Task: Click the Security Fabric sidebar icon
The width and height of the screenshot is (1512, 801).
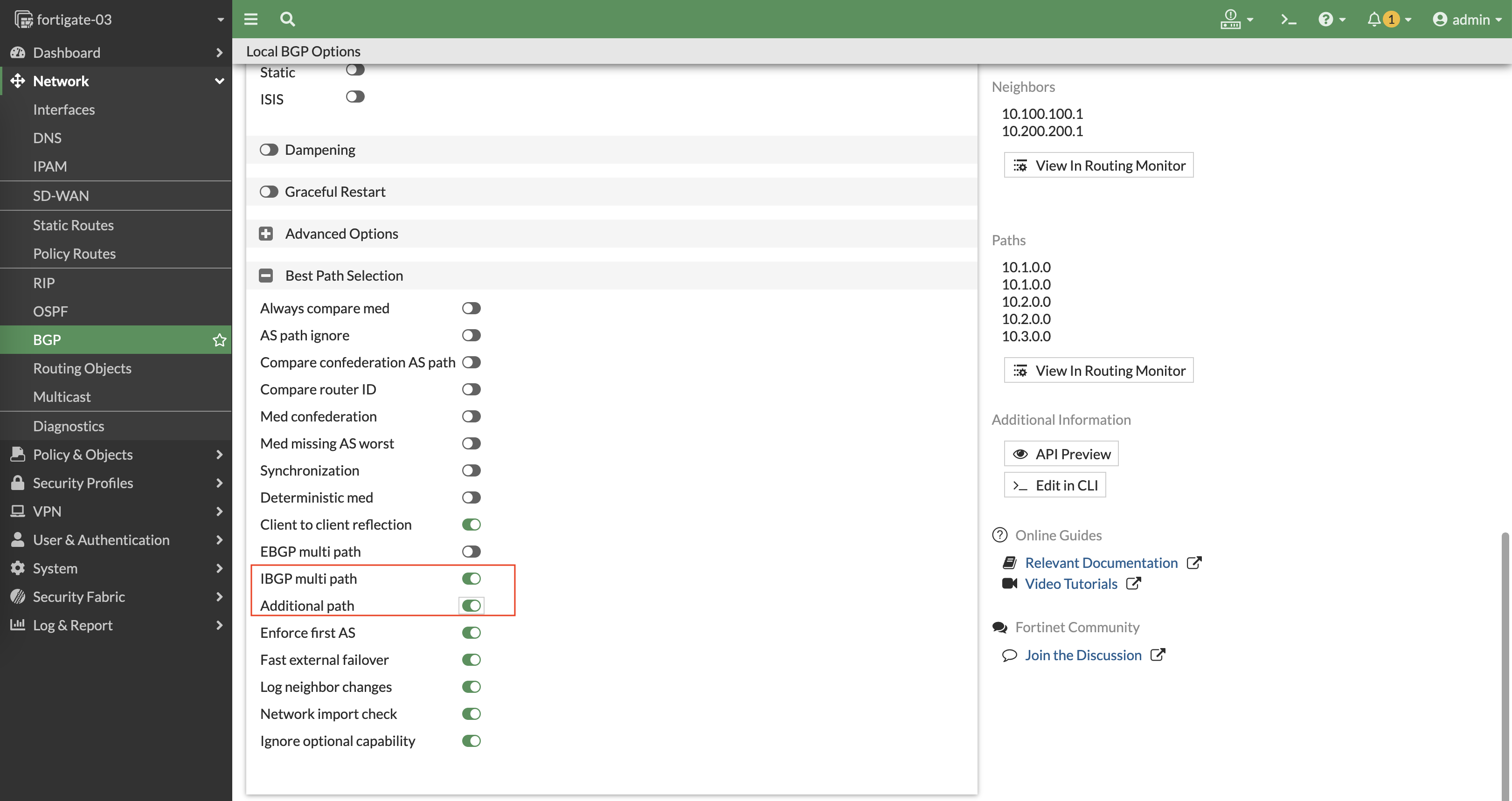Action: coord(18,597)
